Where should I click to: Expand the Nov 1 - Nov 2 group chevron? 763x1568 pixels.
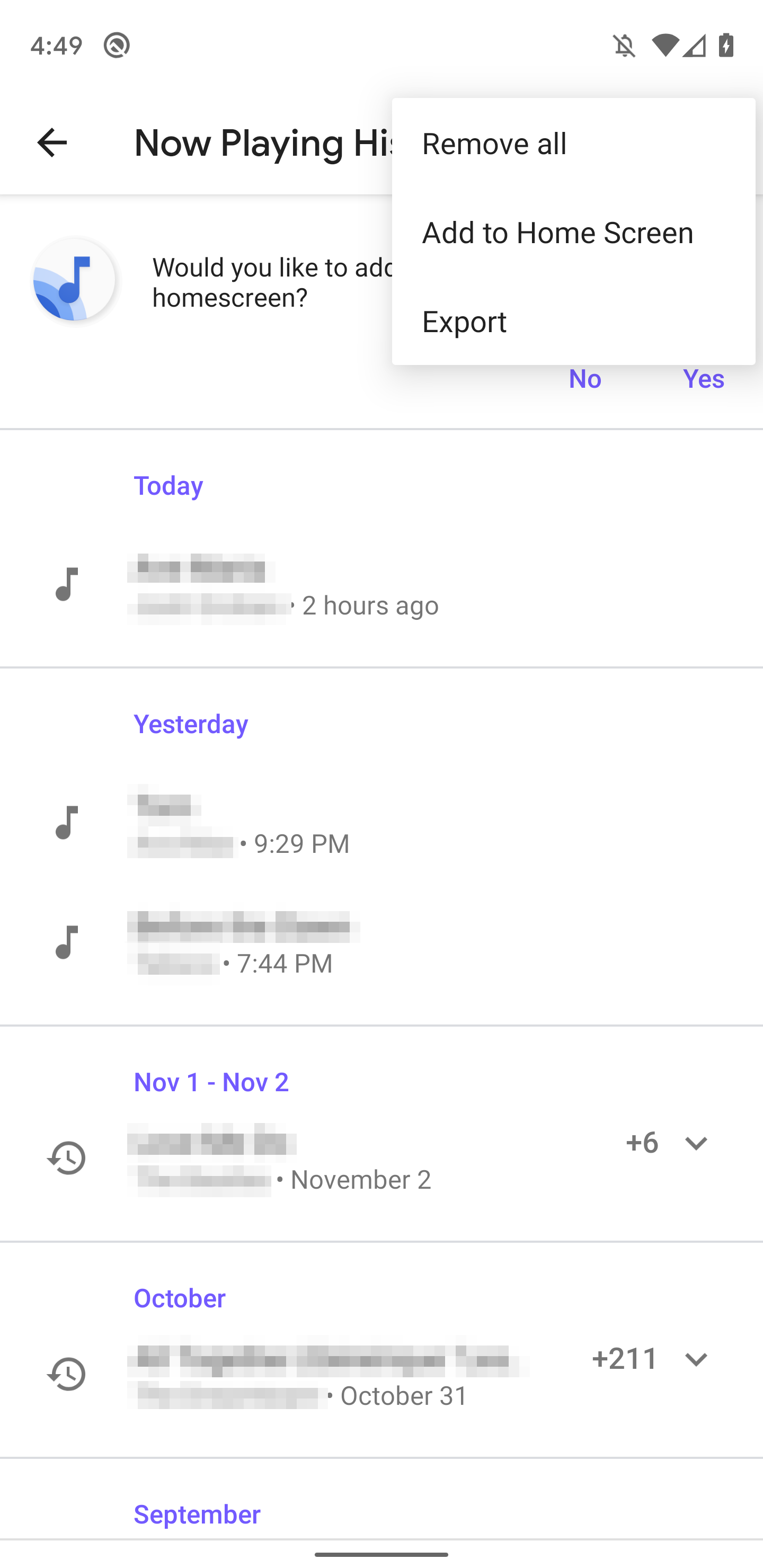695,1143
